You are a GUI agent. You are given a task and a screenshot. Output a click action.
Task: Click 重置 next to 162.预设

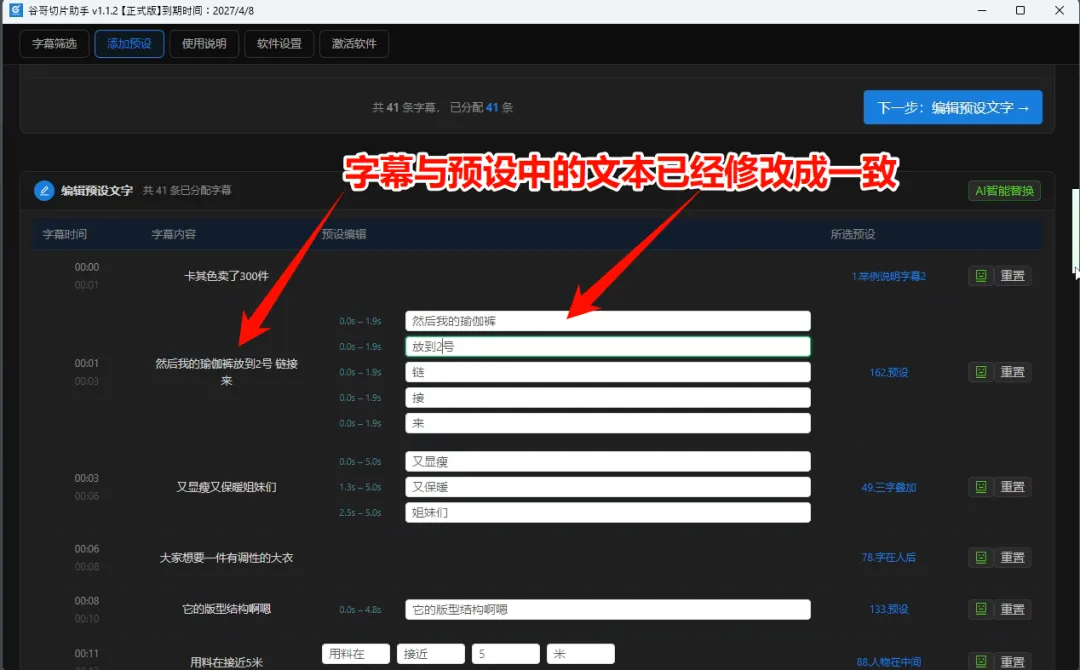1012,372
